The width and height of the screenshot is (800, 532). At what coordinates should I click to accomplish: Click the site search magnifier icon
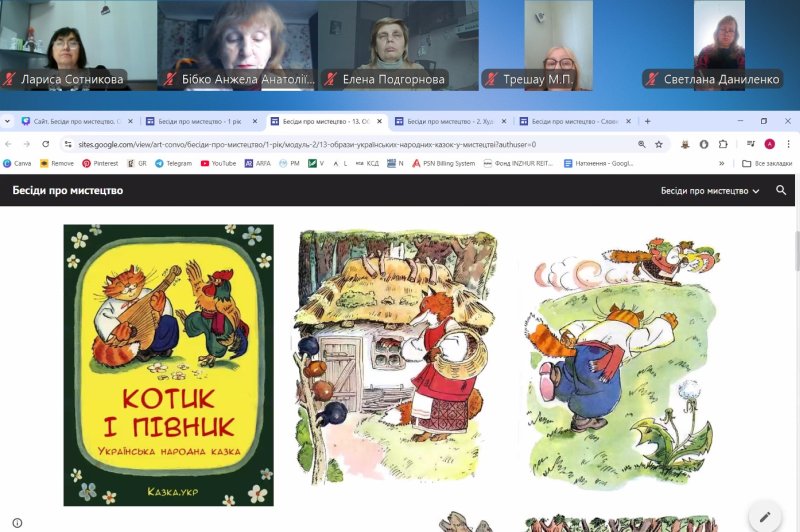781,190
